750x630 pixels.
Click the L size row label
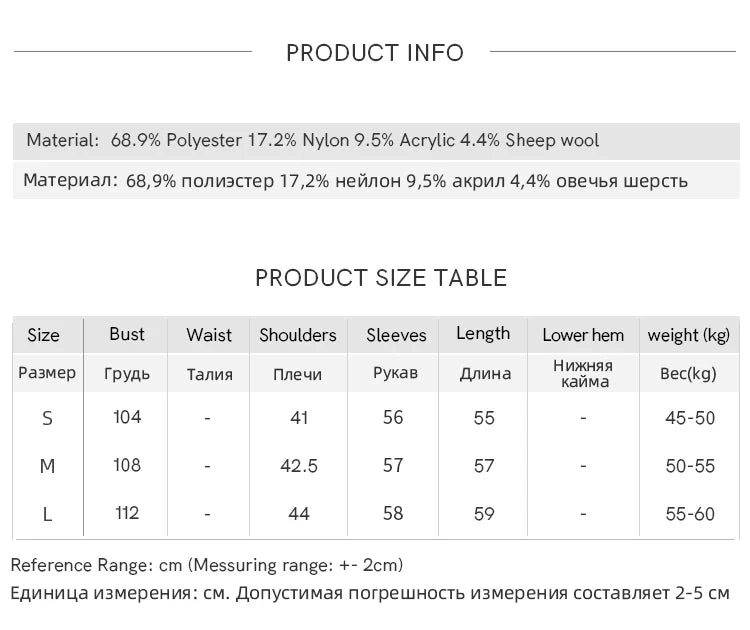click(47, 514)
